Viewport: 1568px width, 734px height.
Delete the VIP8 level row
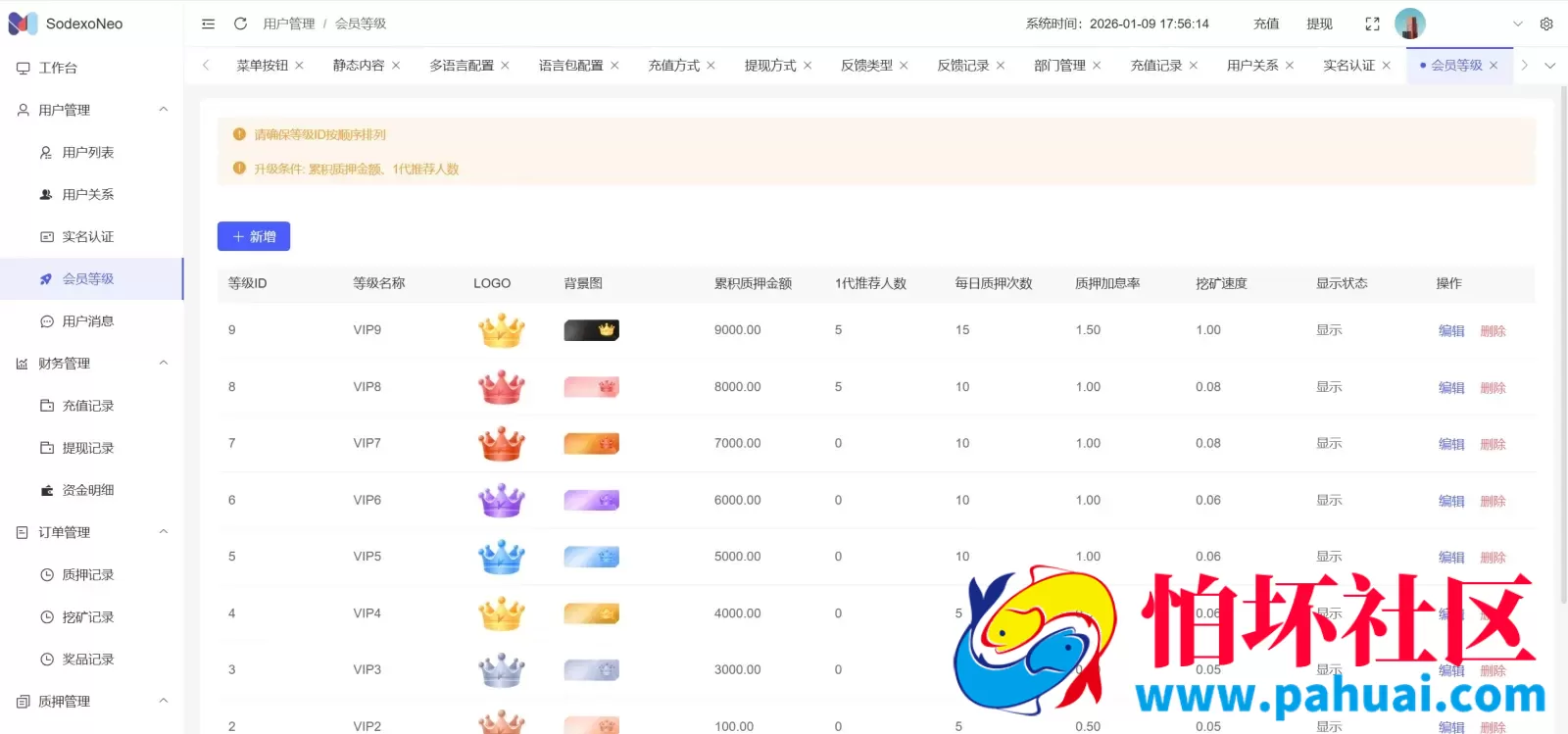pos(1493,388)
